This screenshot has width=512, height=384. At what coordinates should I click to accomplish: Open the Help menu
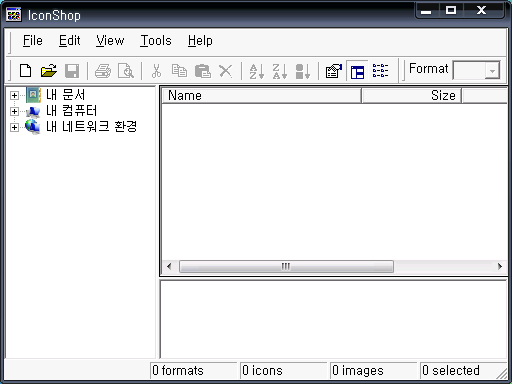(200, 41)
